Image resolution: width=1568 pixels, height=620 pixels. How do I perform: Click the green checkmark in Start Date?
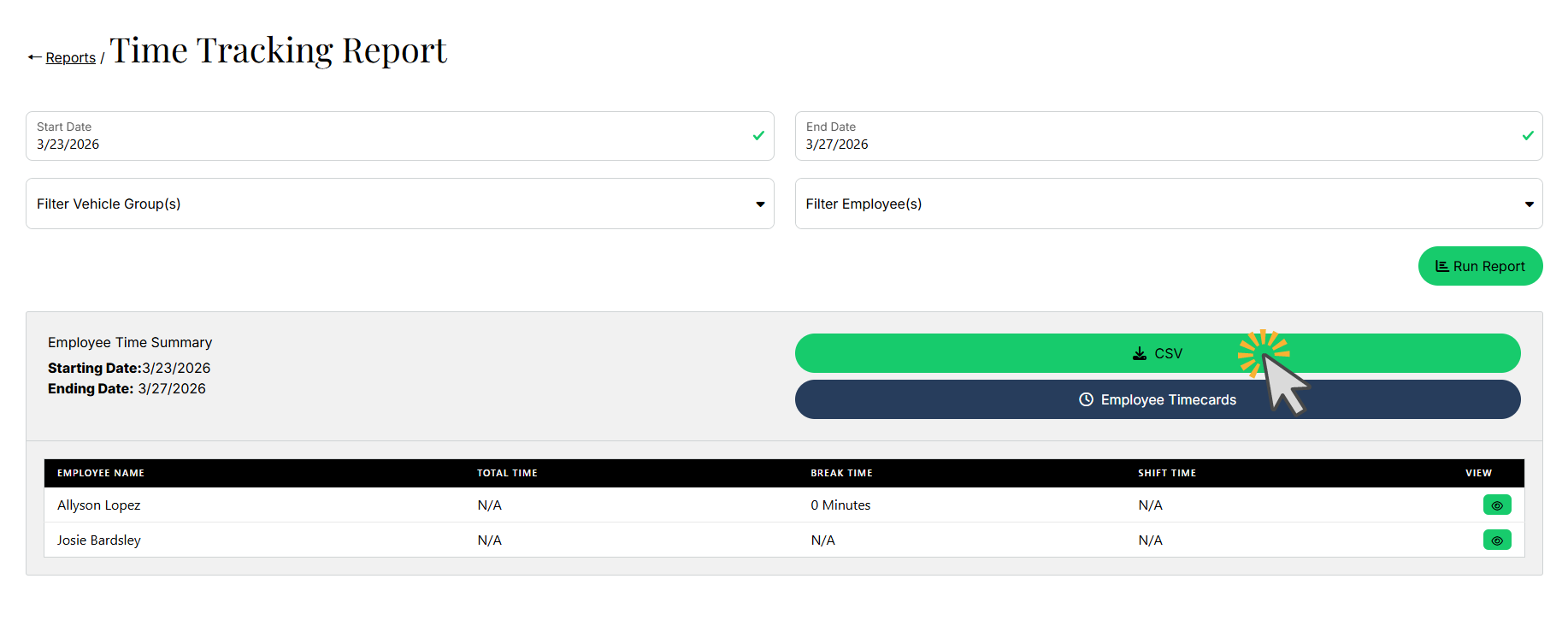coord(758,135)
